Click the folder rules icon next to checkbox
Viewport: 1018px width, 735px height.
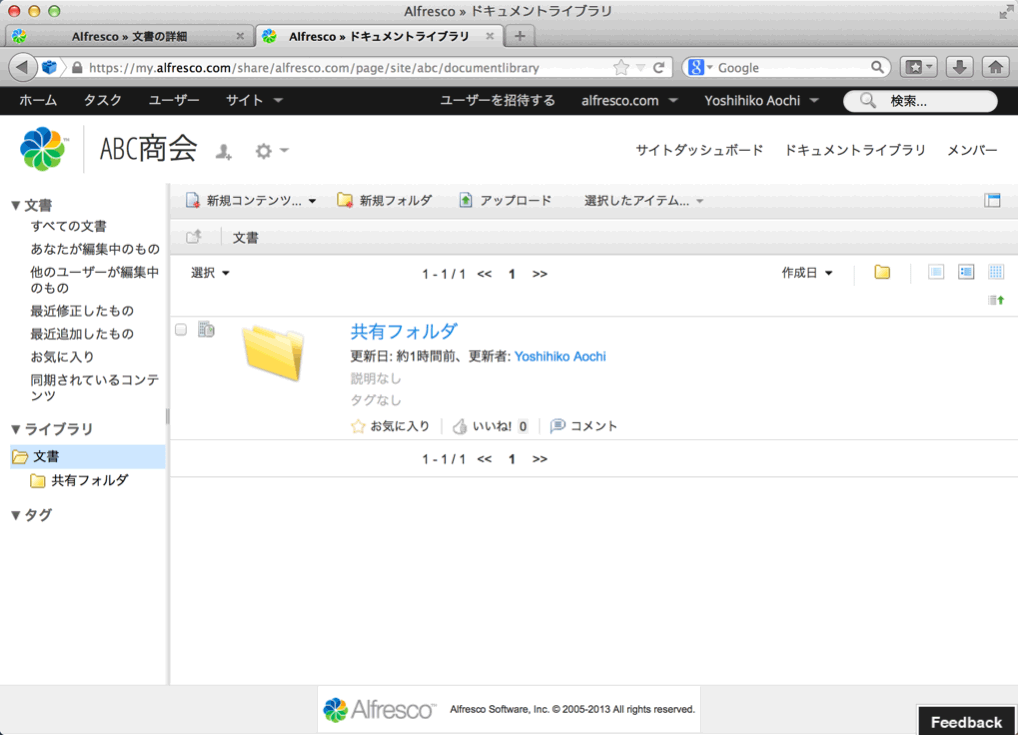tap(206, 329)
